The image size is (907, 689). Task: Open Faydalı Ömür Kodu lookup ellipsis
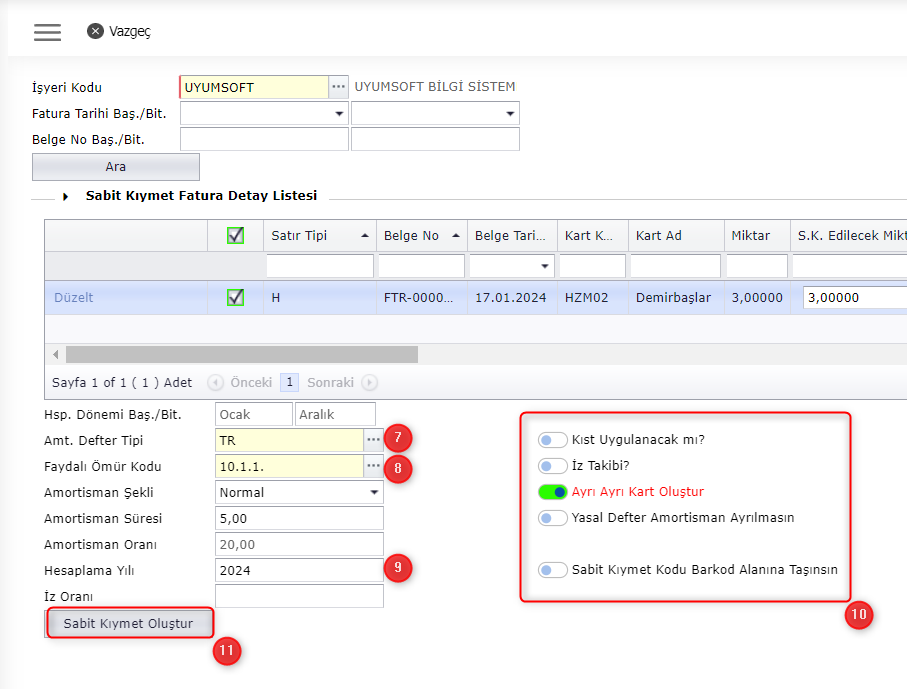coord(373,467)
